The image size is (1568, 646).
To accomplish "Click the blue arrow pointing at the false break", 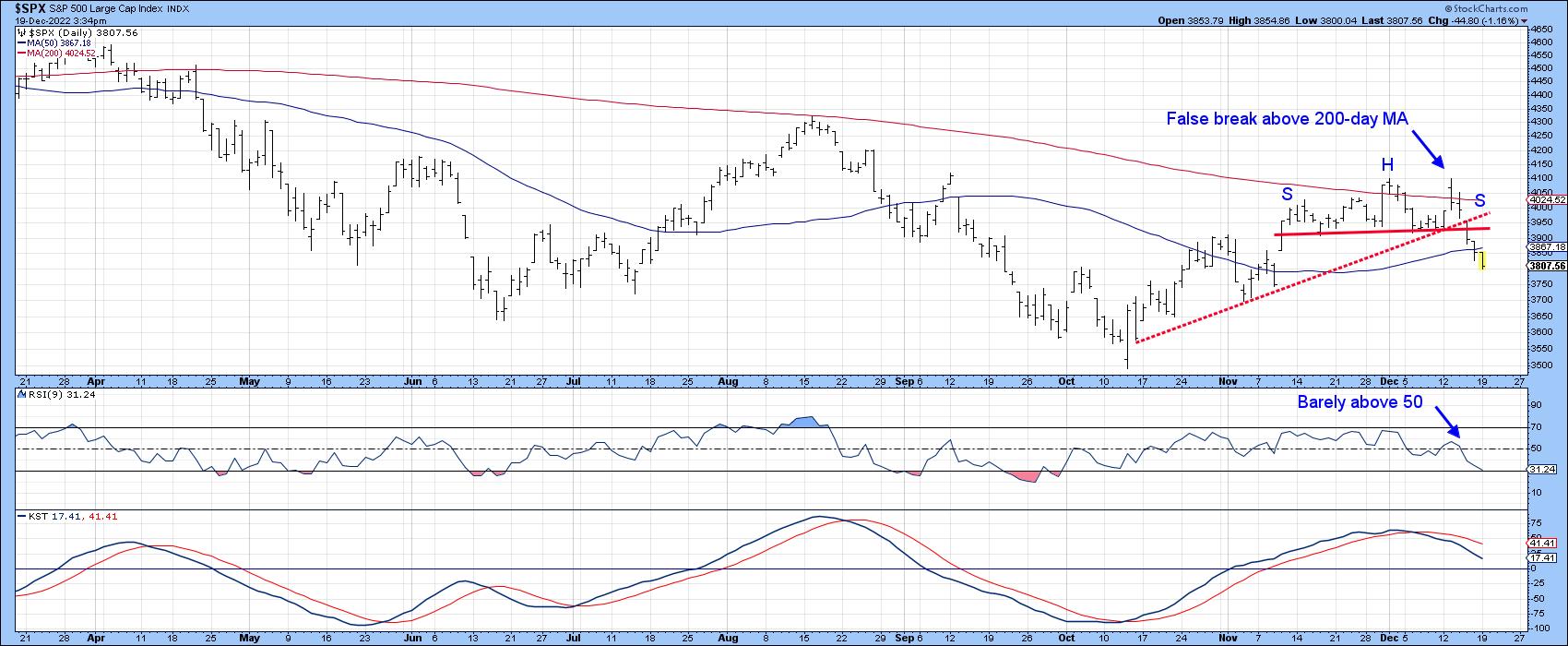I will (1431, 152).
